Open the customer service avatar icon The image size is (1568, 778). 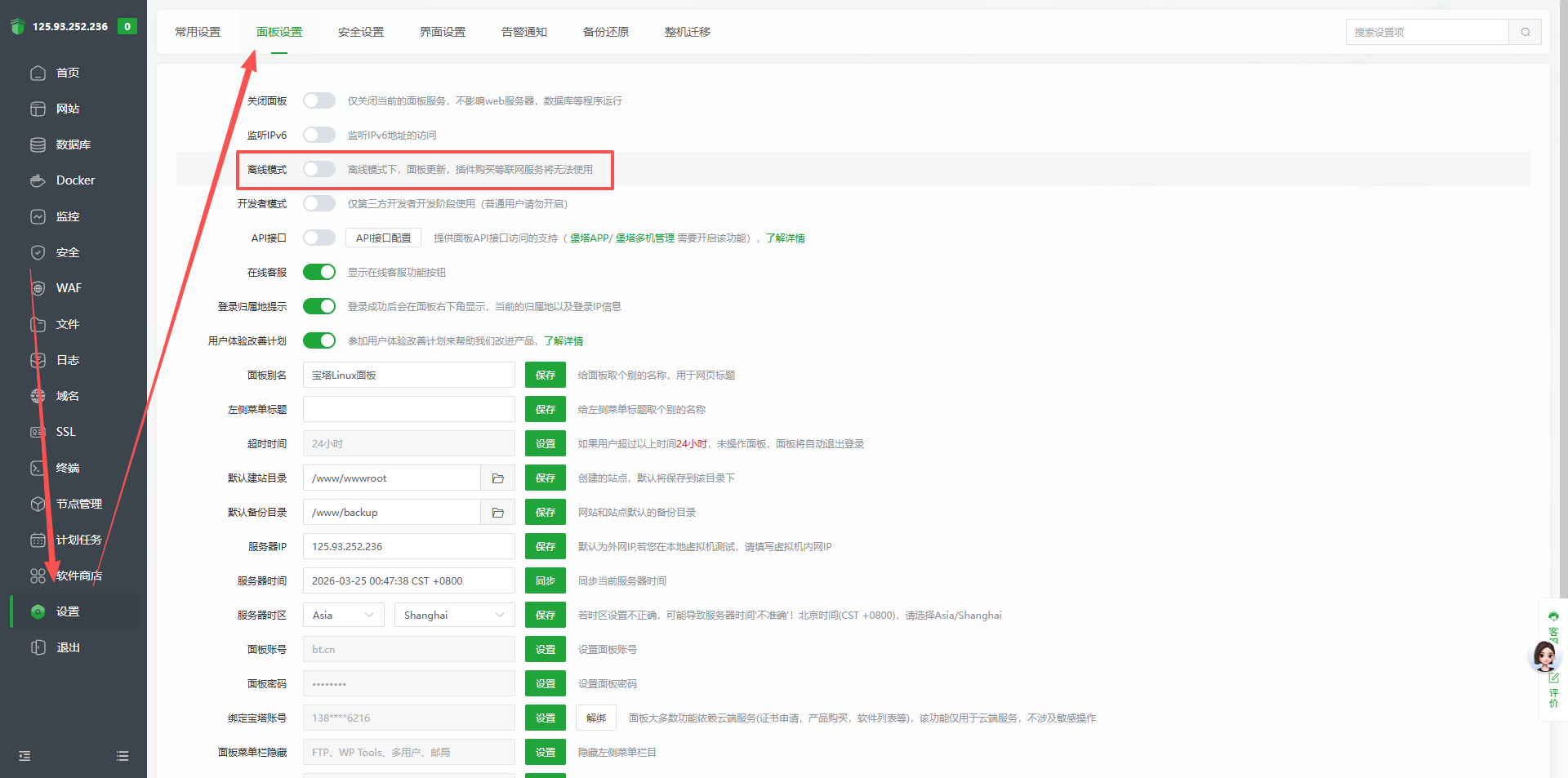1544,656
